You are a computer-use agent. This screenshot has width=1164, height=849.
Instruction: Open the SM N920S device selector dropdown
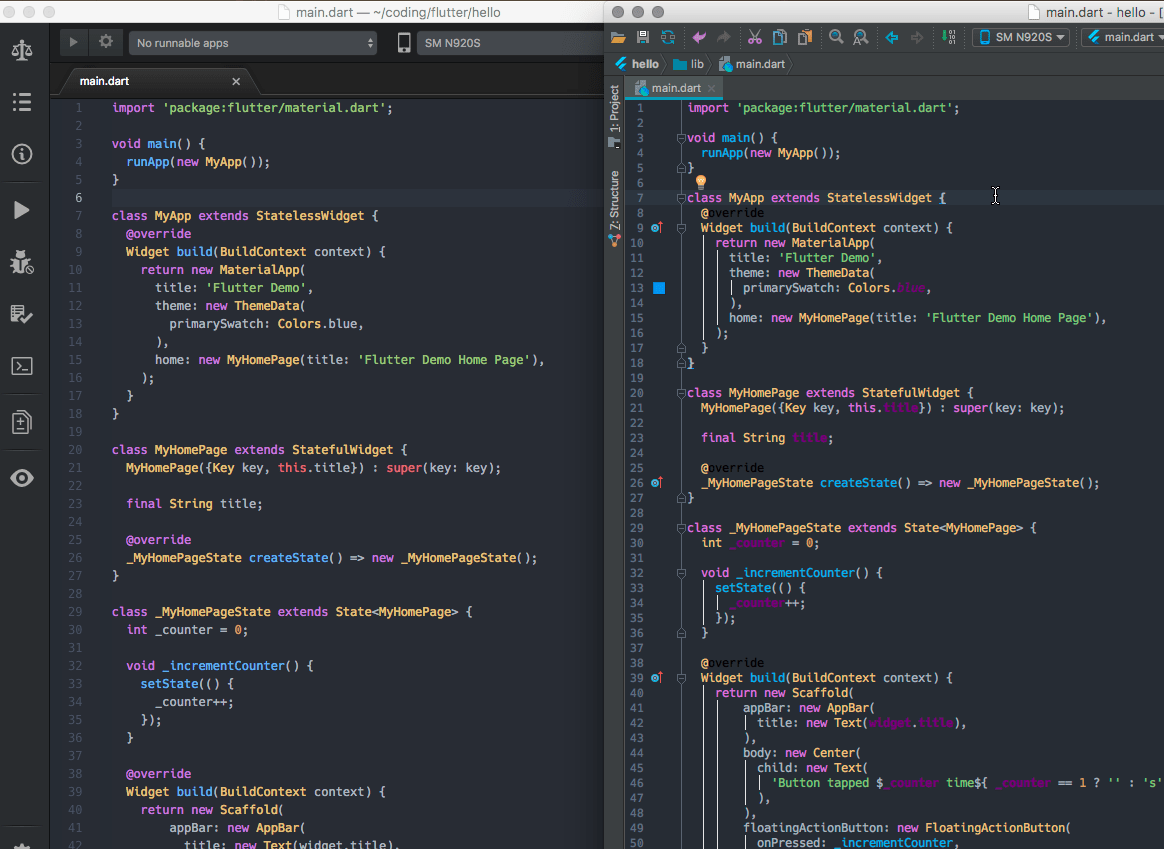coord(1021,37)
